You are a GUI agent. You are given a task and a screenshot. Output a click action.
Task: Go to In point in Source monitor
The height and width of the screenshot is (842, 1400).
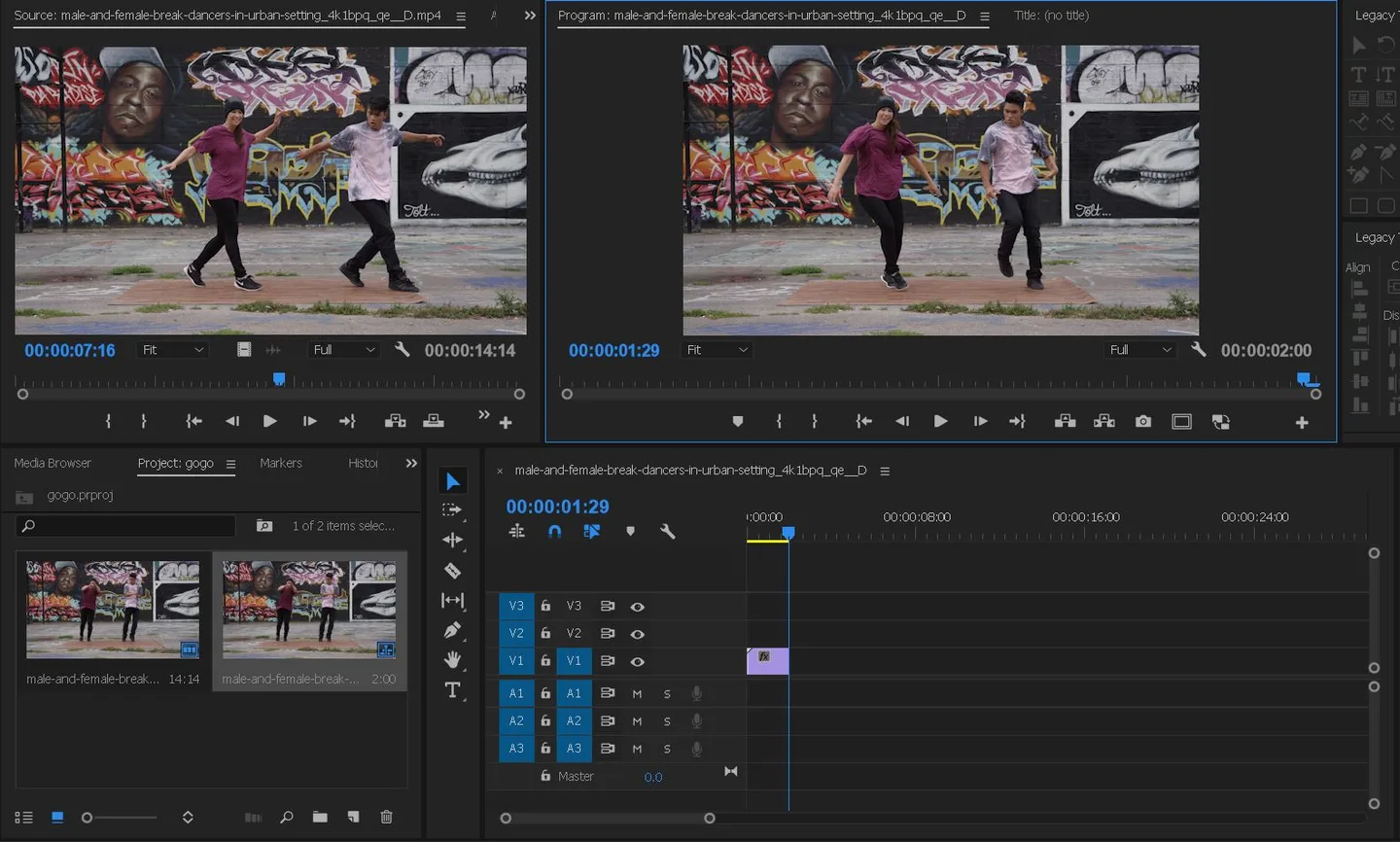click(x=193, y=421)
